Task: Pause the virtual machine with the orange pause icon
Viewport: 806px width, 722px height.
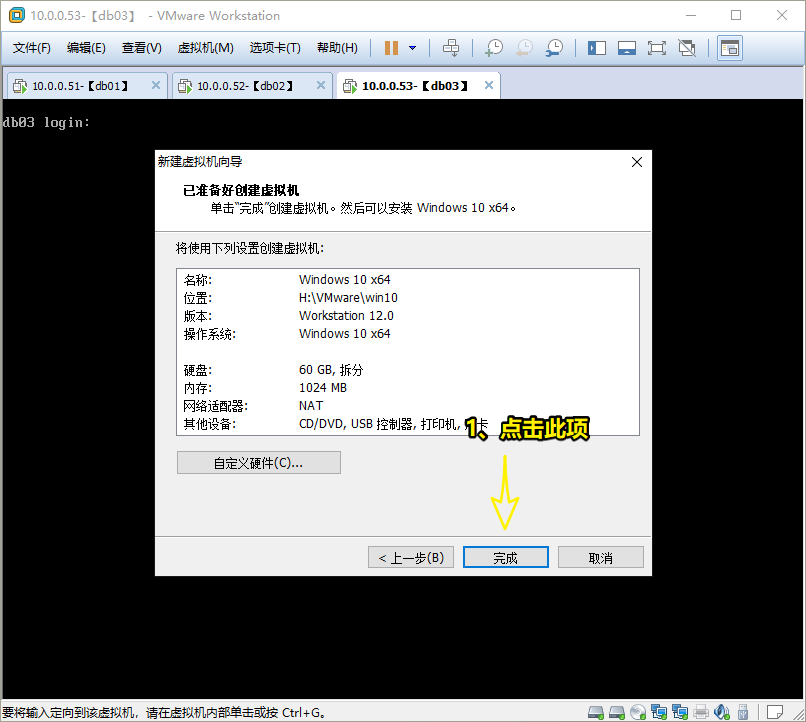Action: pos(391,48)
